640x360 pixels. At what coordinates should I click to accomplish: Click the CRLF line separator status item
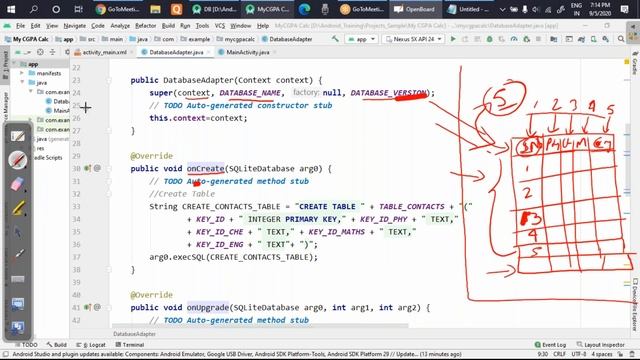(x=560, y=354)
